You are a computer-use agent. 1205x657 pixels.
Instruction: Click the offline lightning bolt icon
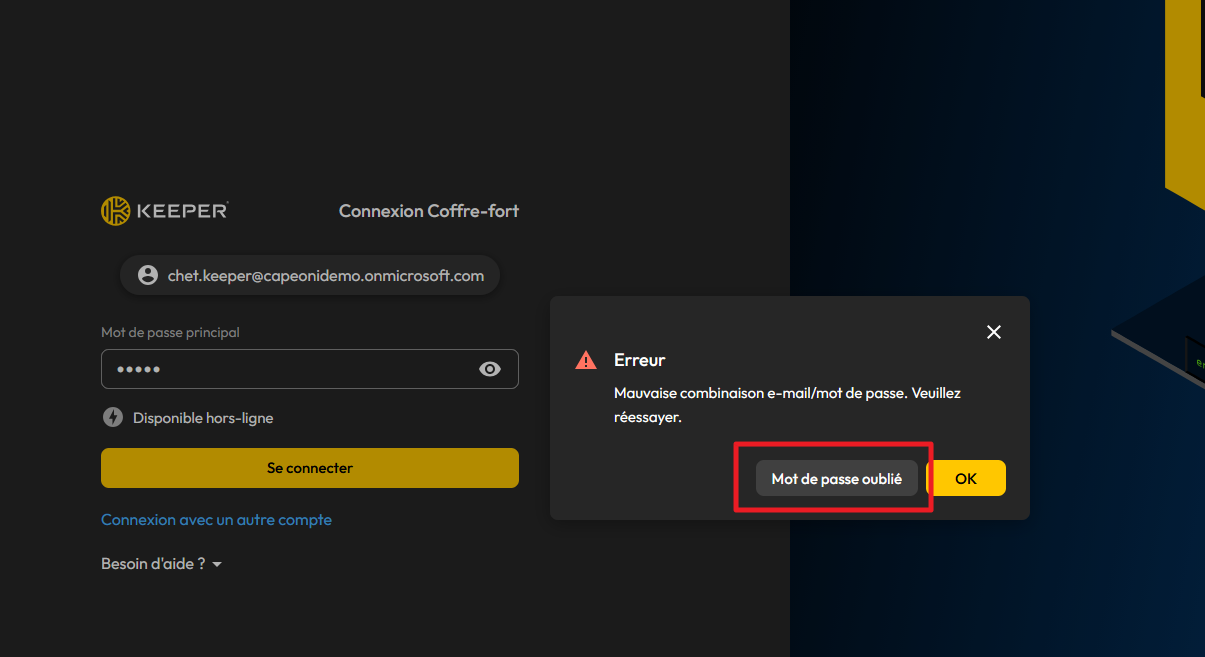pos(113,417)
